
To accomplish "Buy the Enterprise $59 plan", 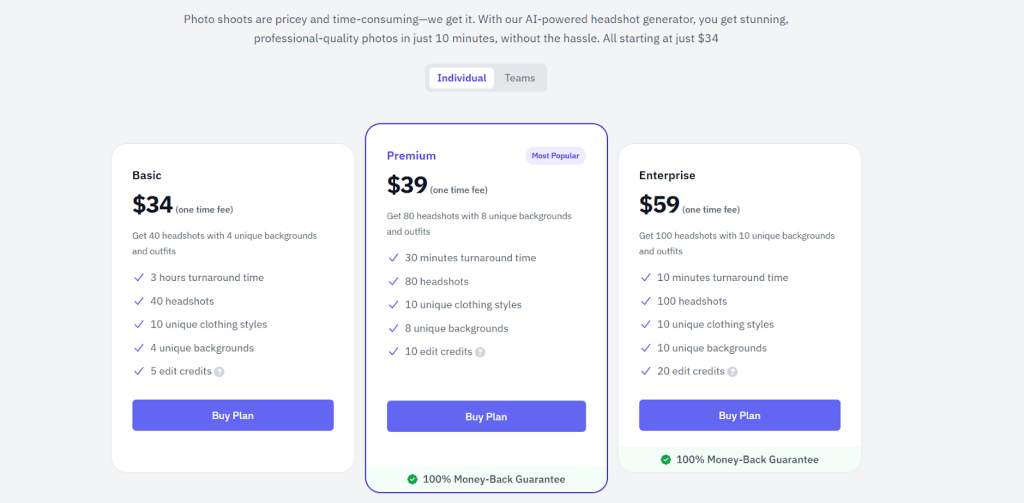I will 739,415.
